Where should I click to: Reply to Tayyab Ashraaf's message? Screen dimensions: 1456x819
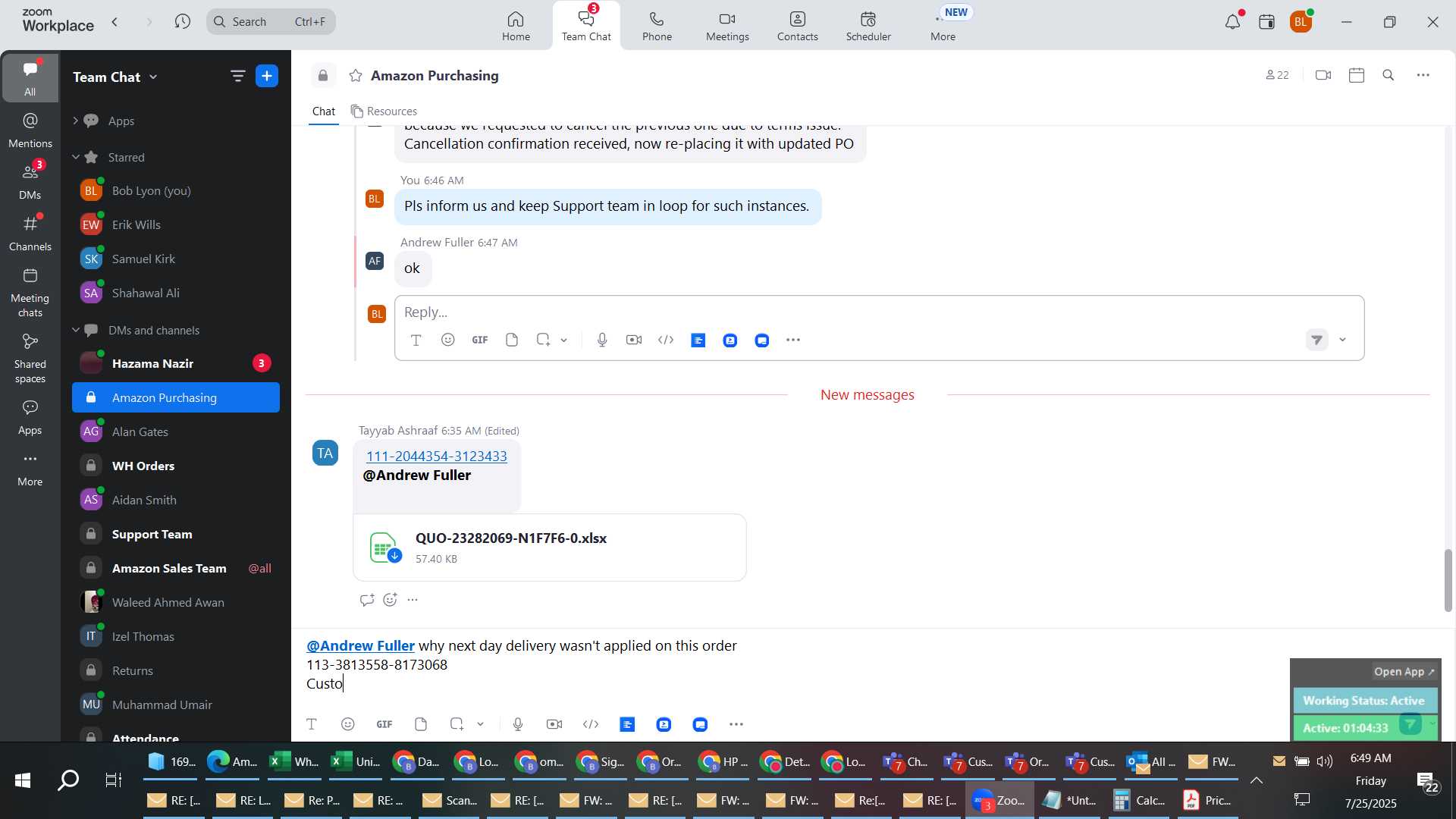point(367,600)
